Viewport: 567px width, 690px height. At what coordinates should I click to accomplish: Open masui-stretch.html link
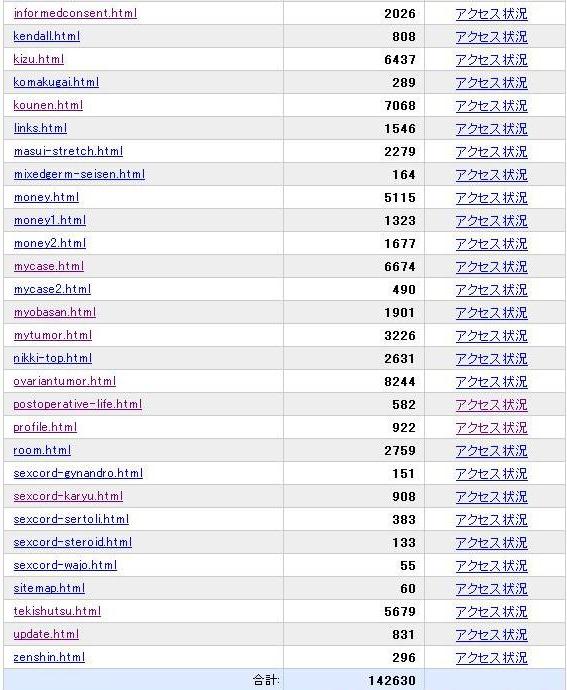point(68,151)
